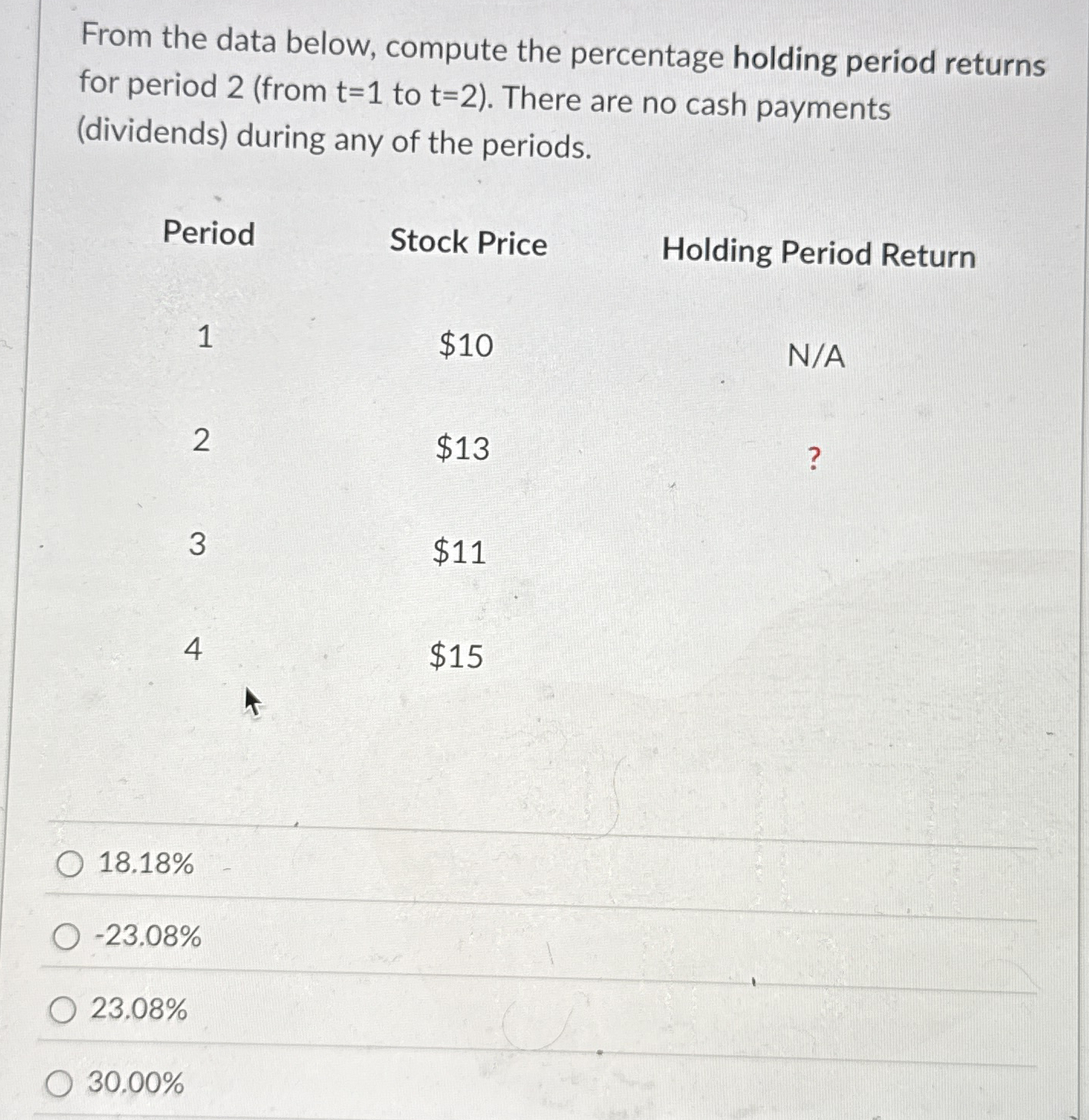Viewport: 1089px width, 1120px height.
Task: Click the N/A return entry
Action: point(816,356)
